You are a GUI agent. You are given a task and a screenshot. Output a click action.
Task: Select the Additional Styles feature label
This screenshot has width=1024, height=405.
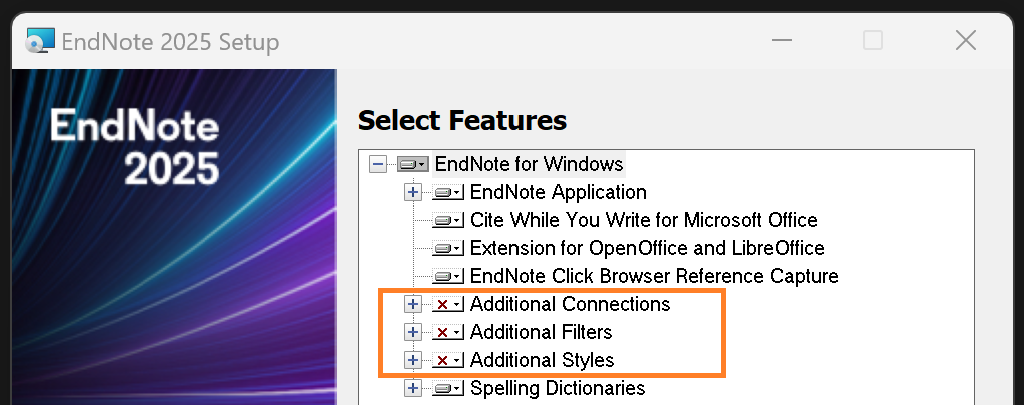541,360
